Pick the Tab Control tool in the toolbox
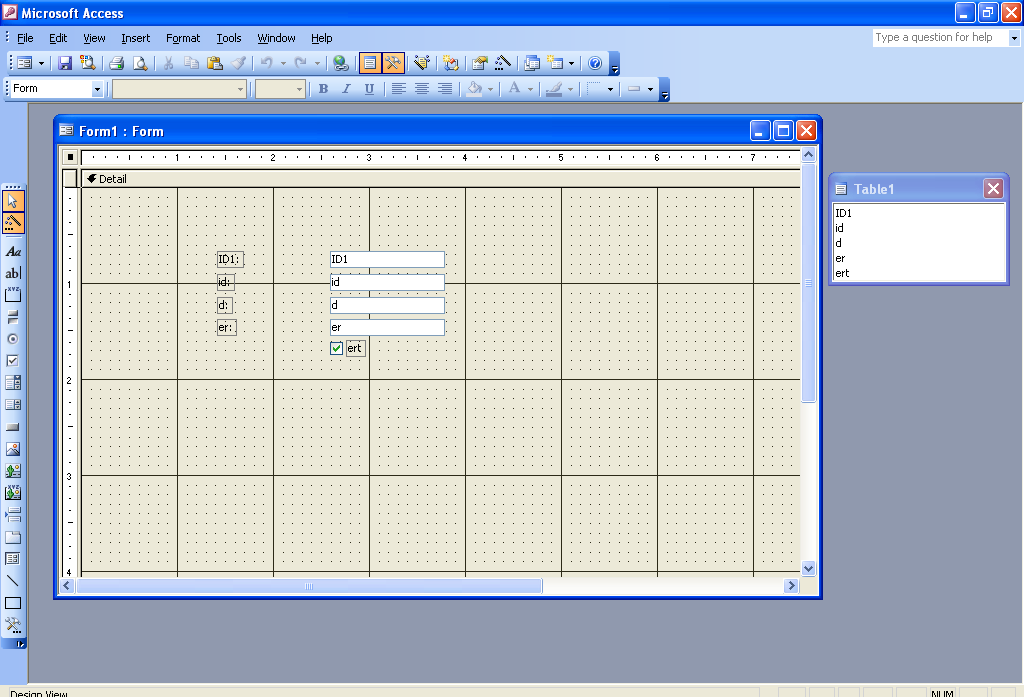This screenshot has height=697, width=1025. [x=13, y=537]
